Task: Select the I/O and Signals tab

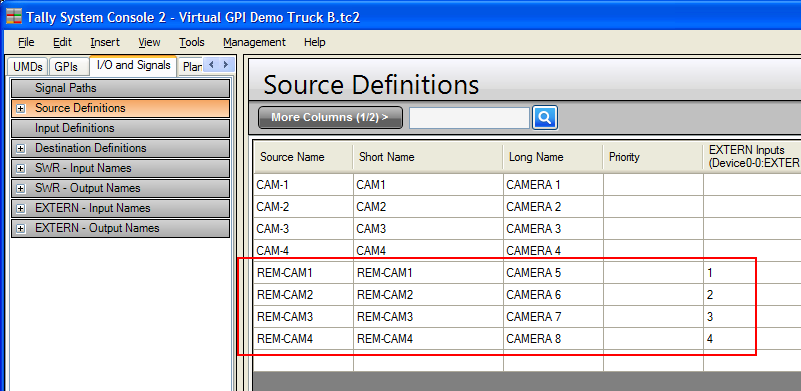Action: pyautogui.click(x=133, y=65)
